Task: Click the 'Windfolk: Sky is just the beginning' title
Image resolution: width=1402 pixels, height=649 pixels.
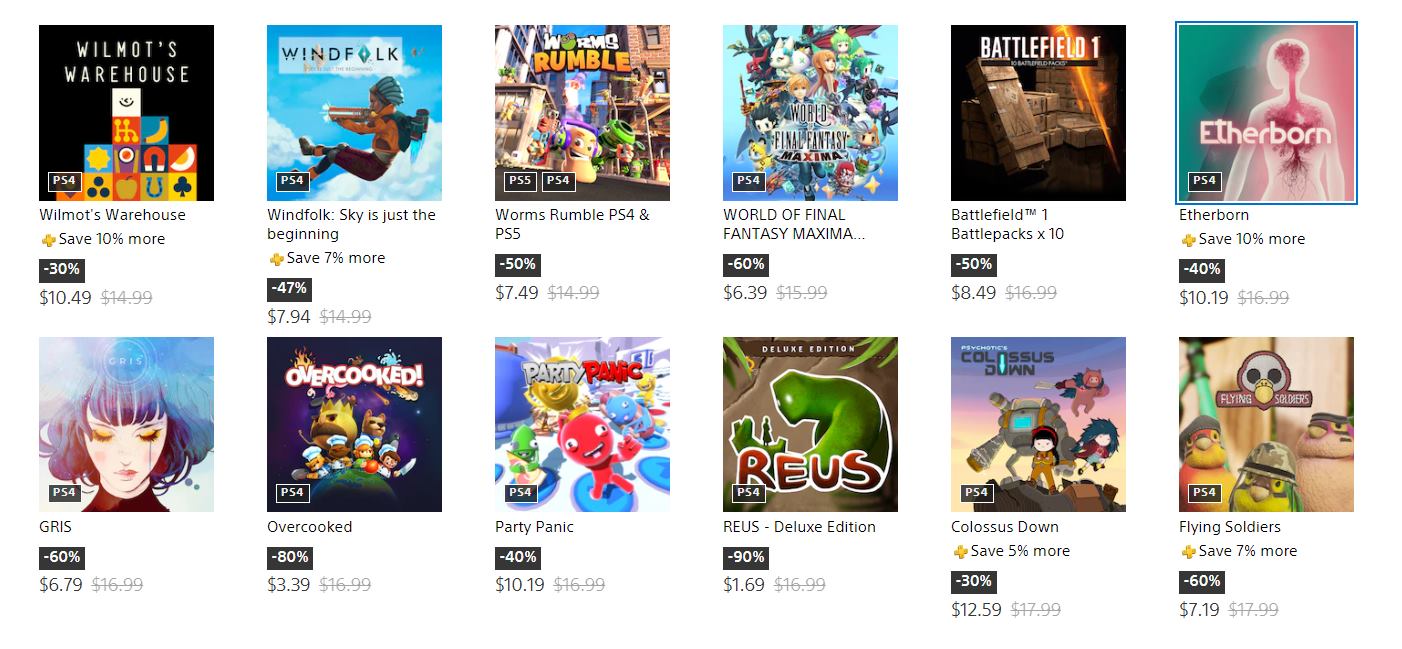Action: click(351, 224)
